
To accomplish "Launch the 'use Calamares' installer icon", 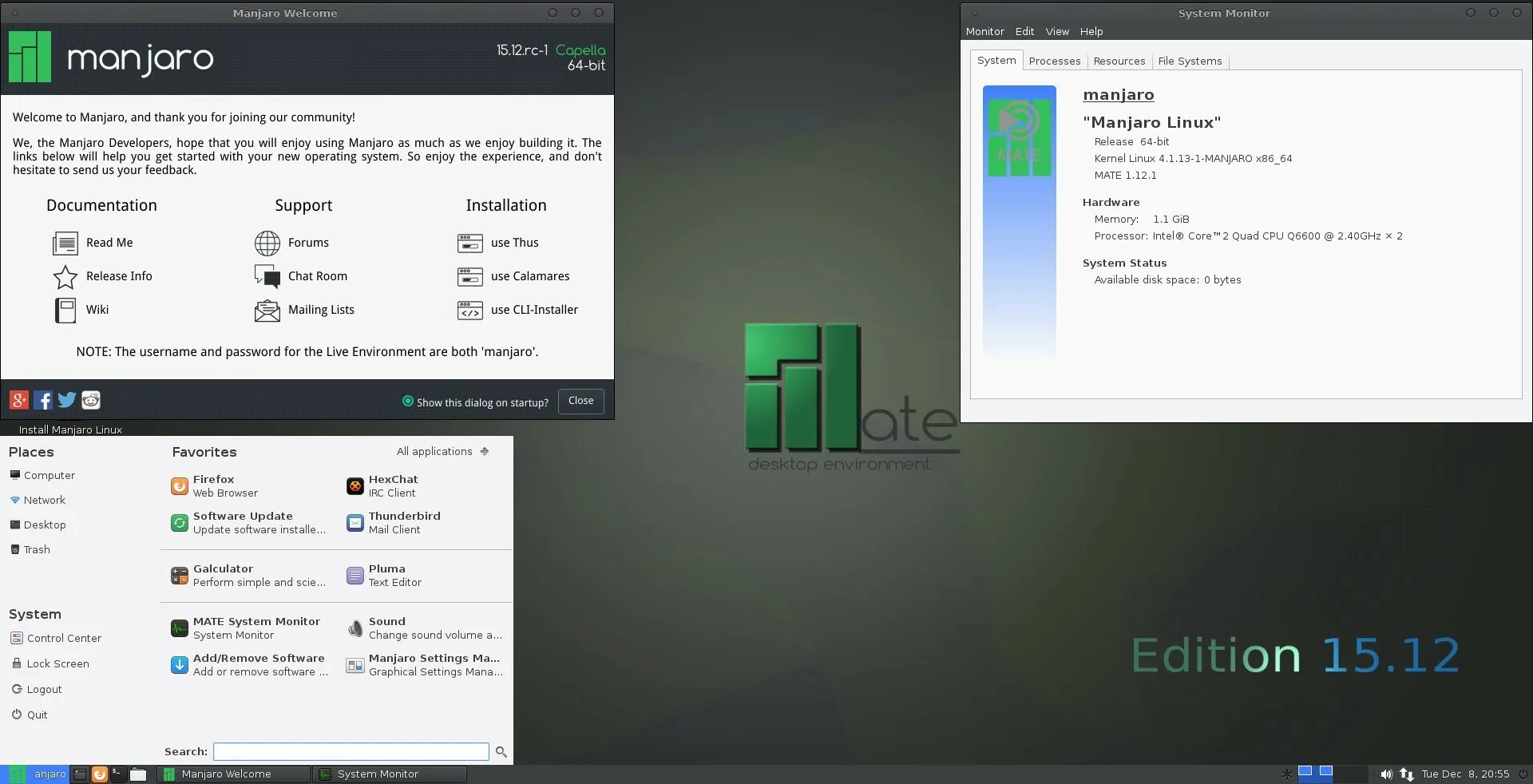I will click(x=470, y=276).
